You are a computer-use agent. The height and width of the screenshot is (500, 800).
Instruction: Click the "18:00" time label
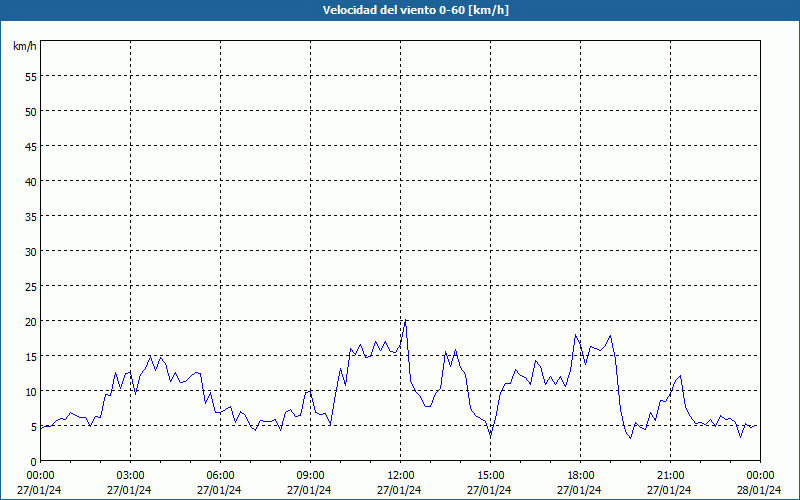click(581, 476)
